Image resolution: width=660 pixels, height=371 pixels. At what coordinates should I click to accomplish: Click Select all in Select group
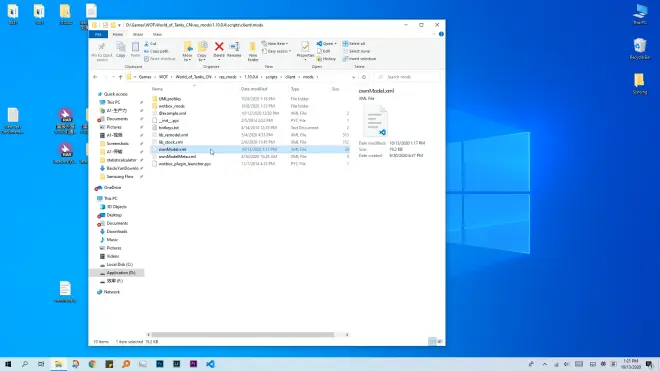click(x=354, y=43)
